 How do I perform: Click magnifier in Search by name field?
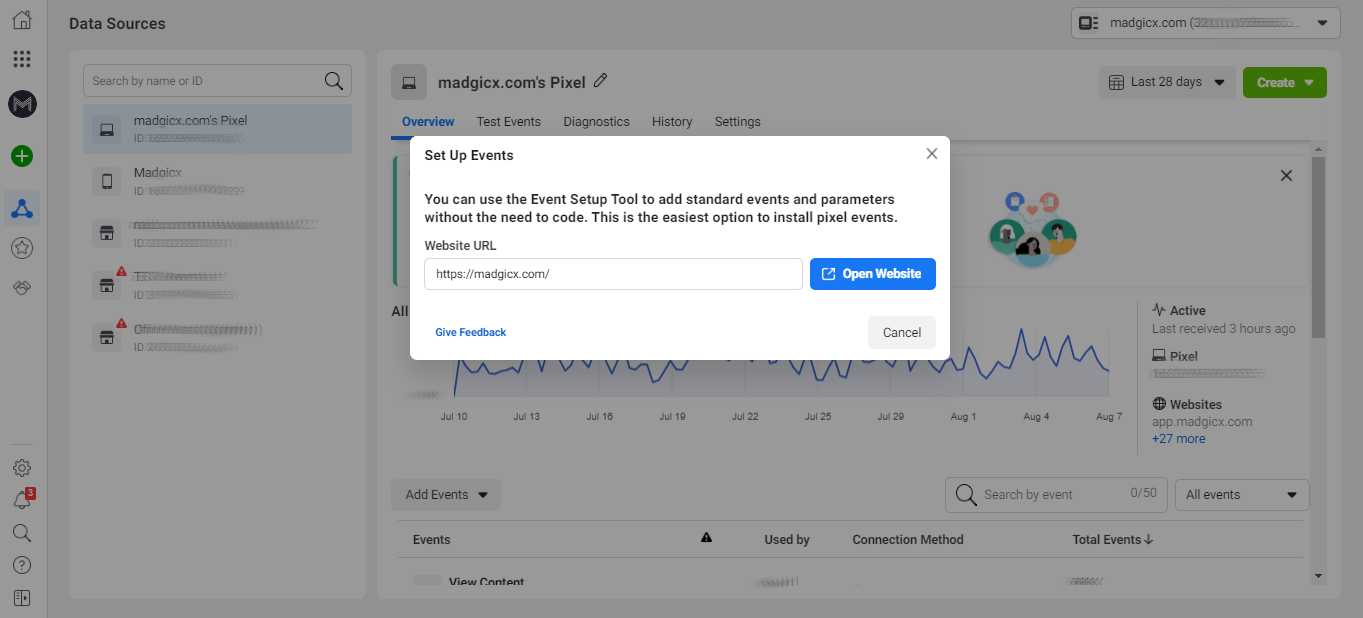coord(333,81)
